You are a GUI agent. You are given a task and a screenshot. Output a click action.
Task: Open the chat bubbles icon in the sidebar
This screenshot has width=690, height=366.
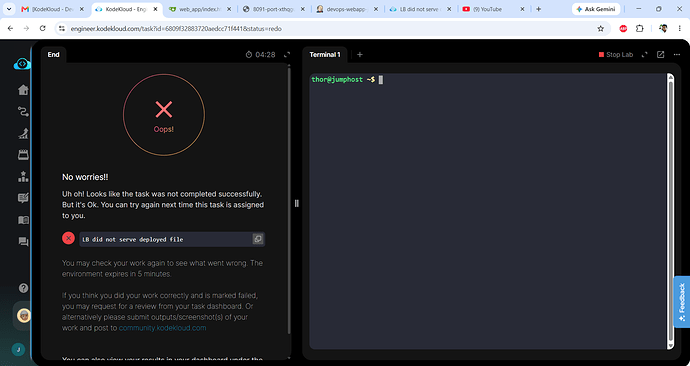[23, 242]
